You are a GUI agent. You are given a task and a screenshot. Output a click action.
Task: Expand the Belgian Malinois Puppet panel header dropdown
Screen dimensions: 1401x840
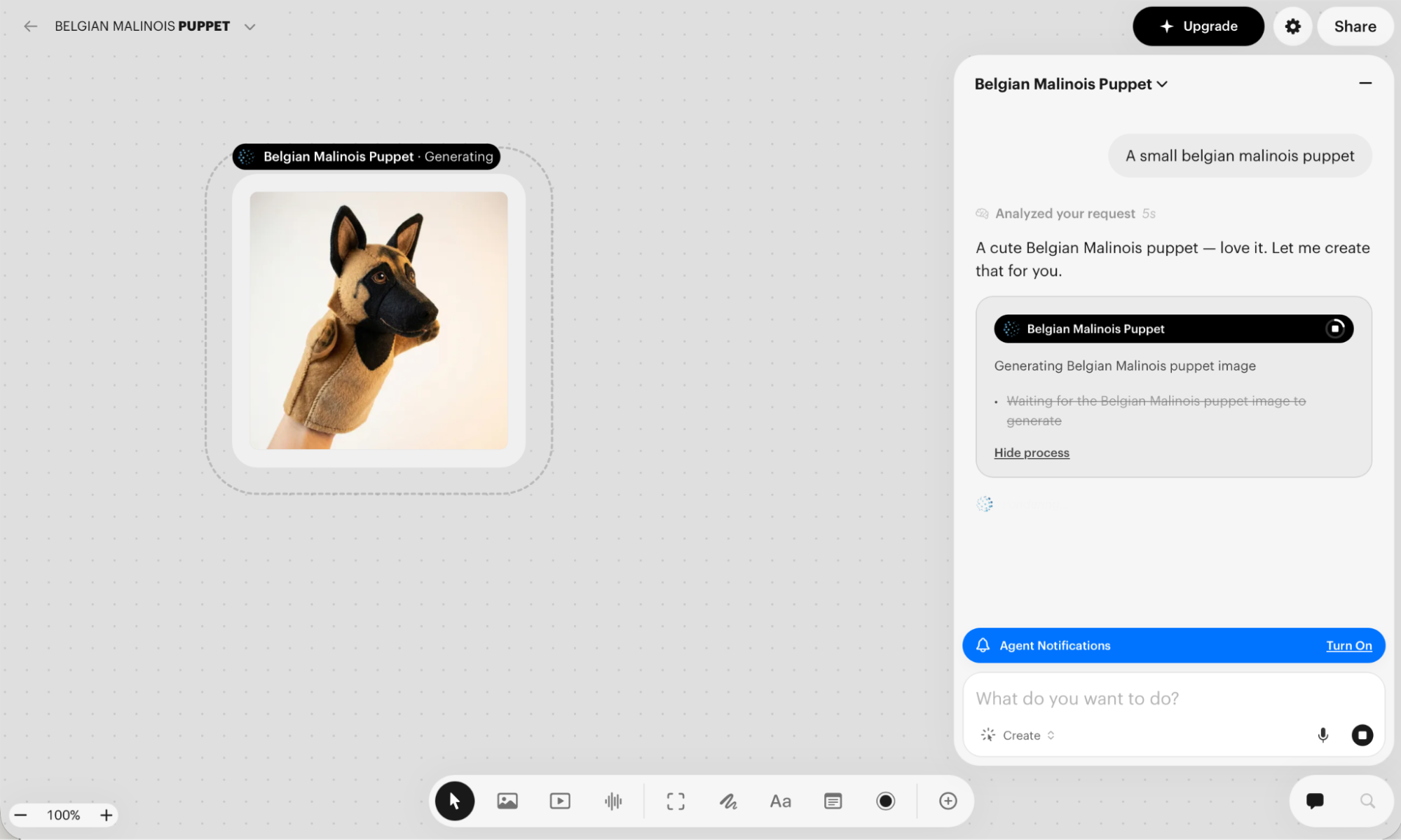(1163, 83)
